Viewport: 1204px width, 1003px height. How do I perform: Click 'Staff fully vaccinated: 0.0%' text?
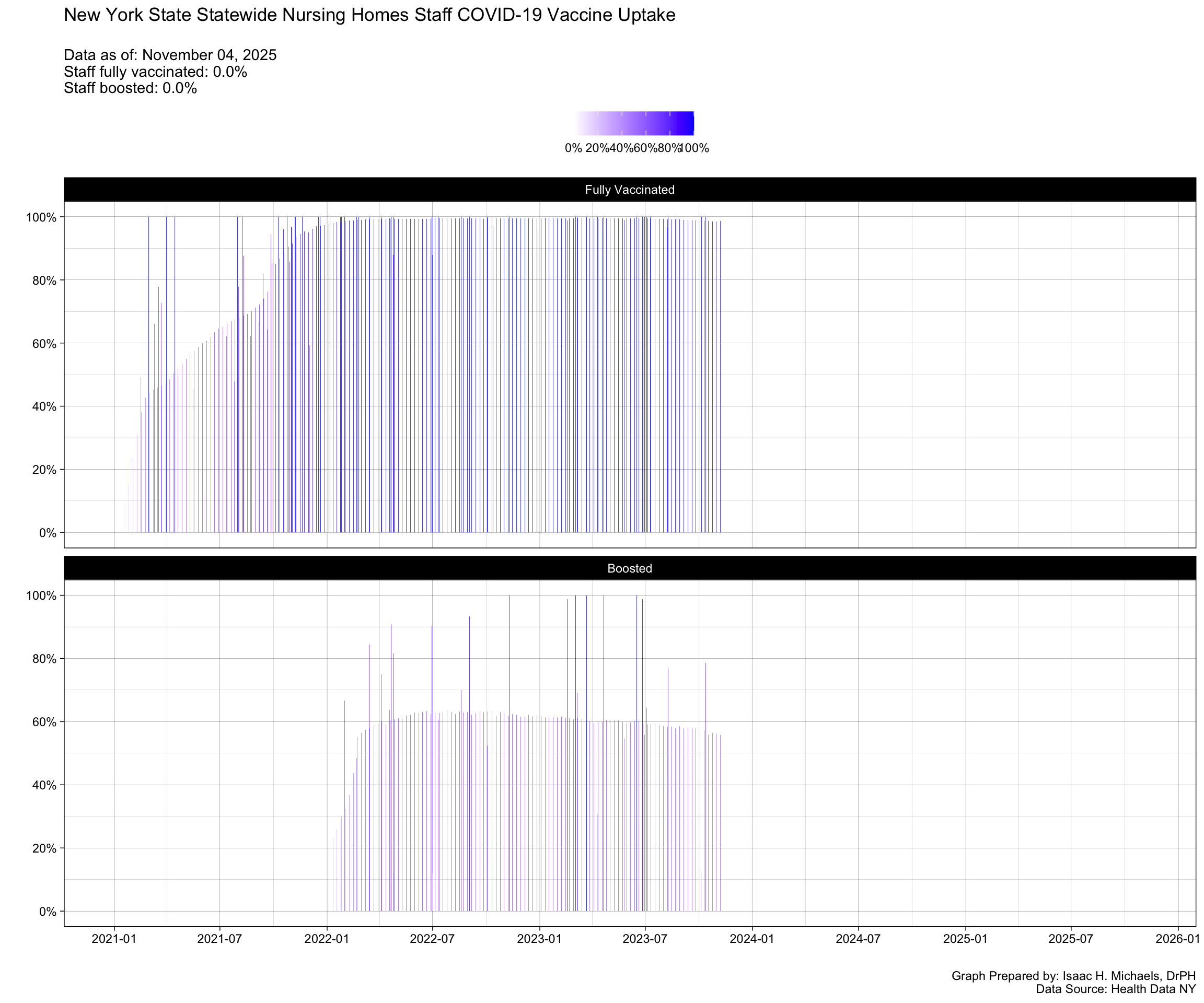pos(155,72)
